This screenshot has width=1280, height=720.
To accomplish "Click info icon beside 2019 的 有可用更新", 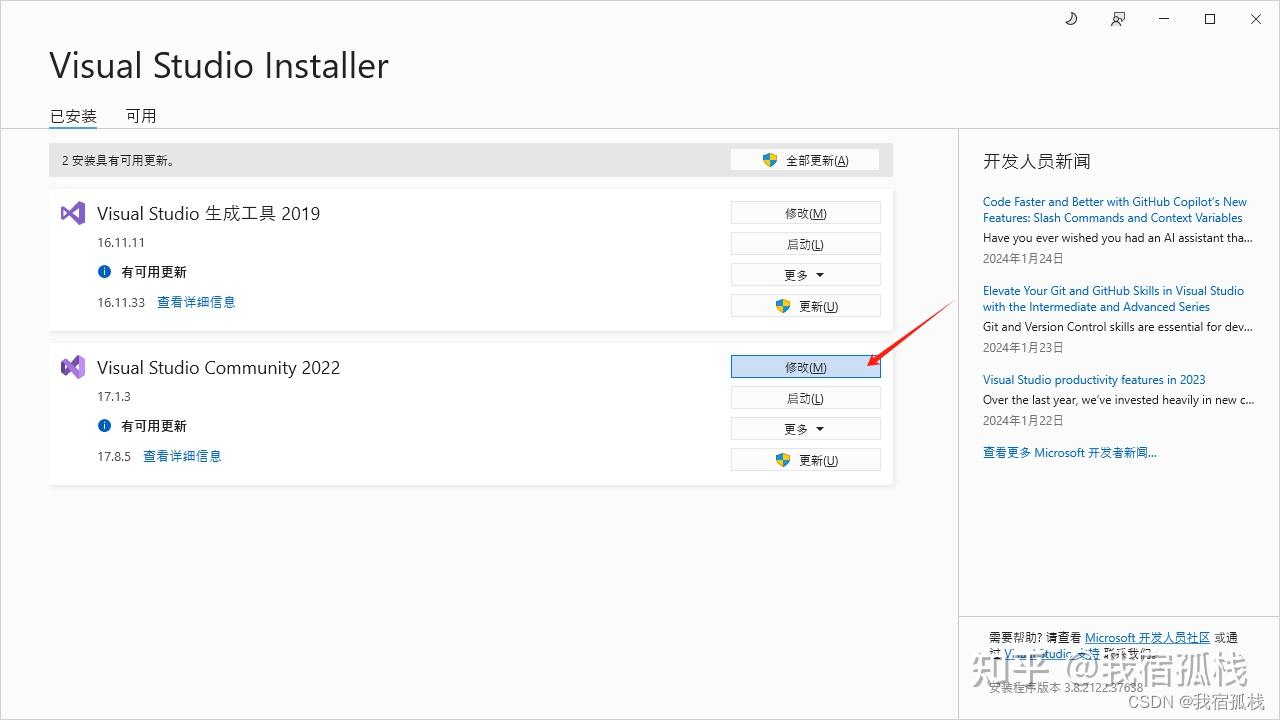I will pos(107,271).
